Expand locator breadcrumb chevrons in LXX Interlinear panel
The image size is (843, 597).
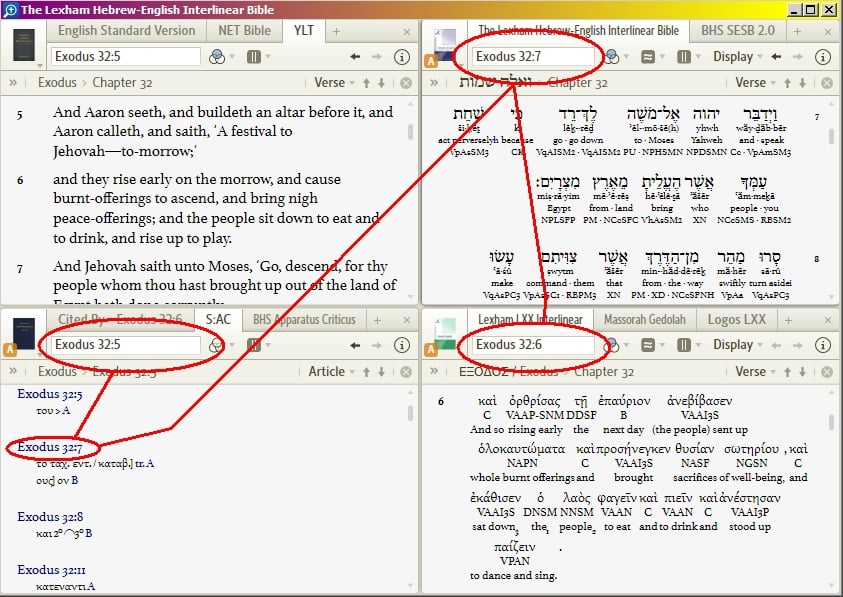click(x=434, y=372)
